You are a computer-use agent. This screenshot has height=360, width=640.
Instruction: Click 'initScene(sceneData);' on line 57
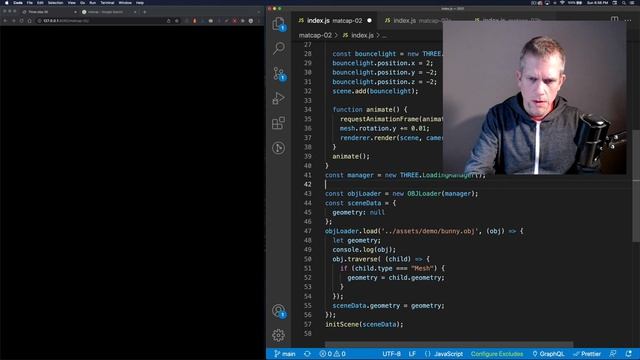coord(364,324)
